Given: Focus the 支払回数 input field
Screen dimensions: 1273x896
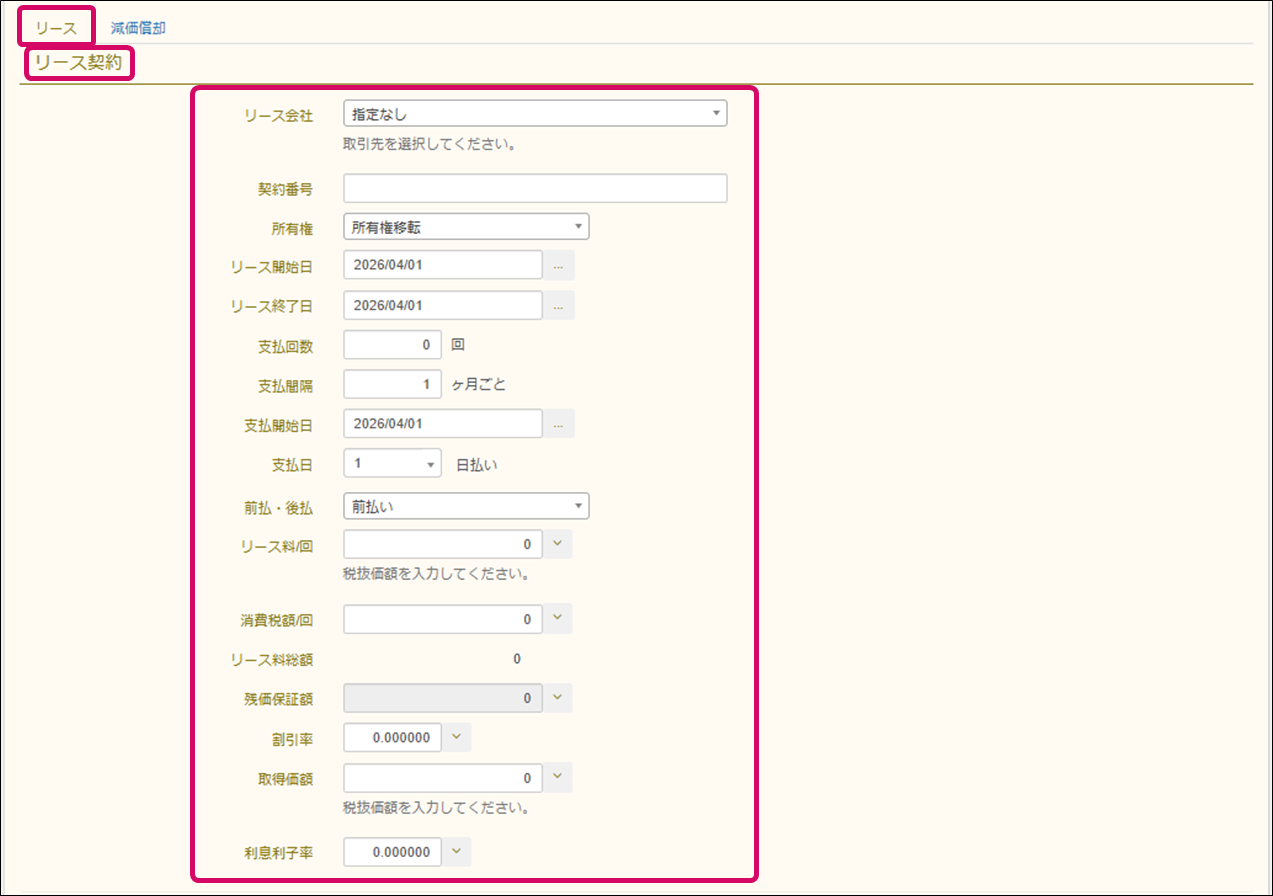Looking at the screenshot, I should pos(391,345).
